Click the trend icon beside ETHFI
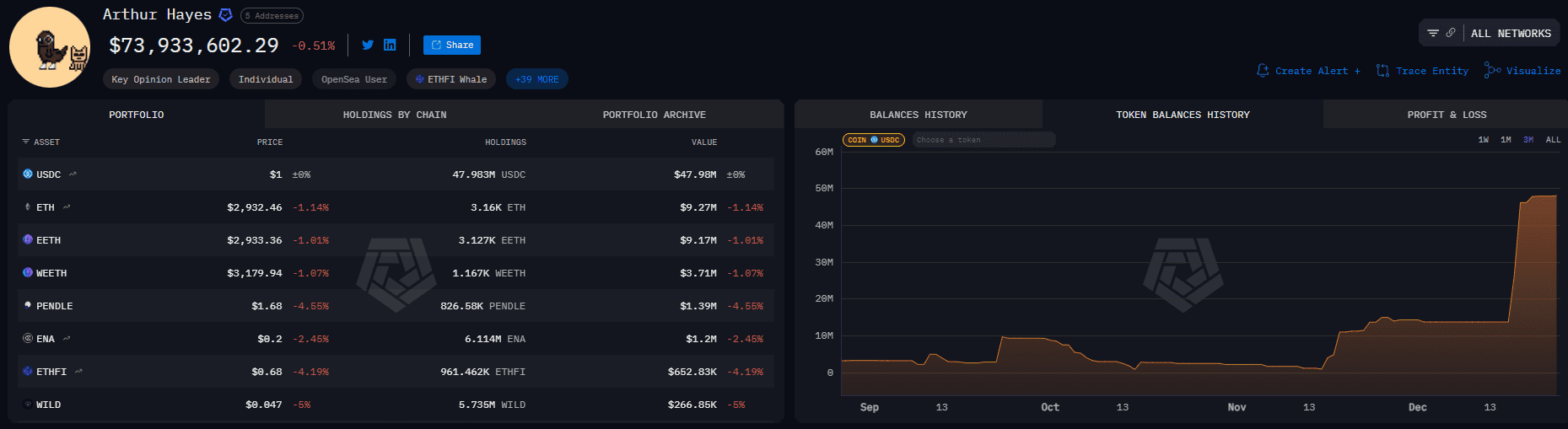The width and height of the screenshot is (1568, 429). (78, 371)
